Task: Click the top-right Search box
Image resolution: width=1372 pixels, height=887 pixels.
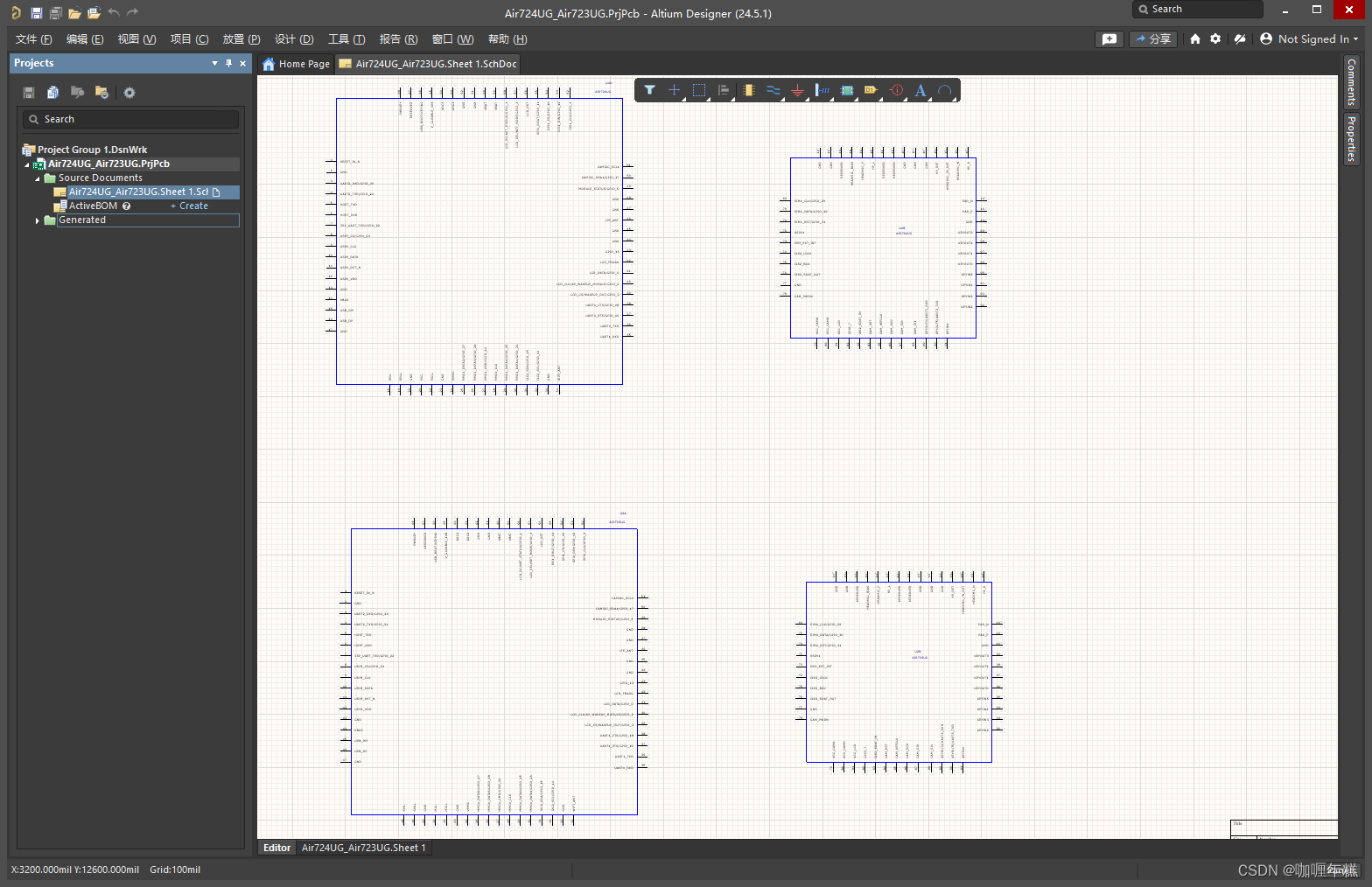Action: click(1198, 10)
